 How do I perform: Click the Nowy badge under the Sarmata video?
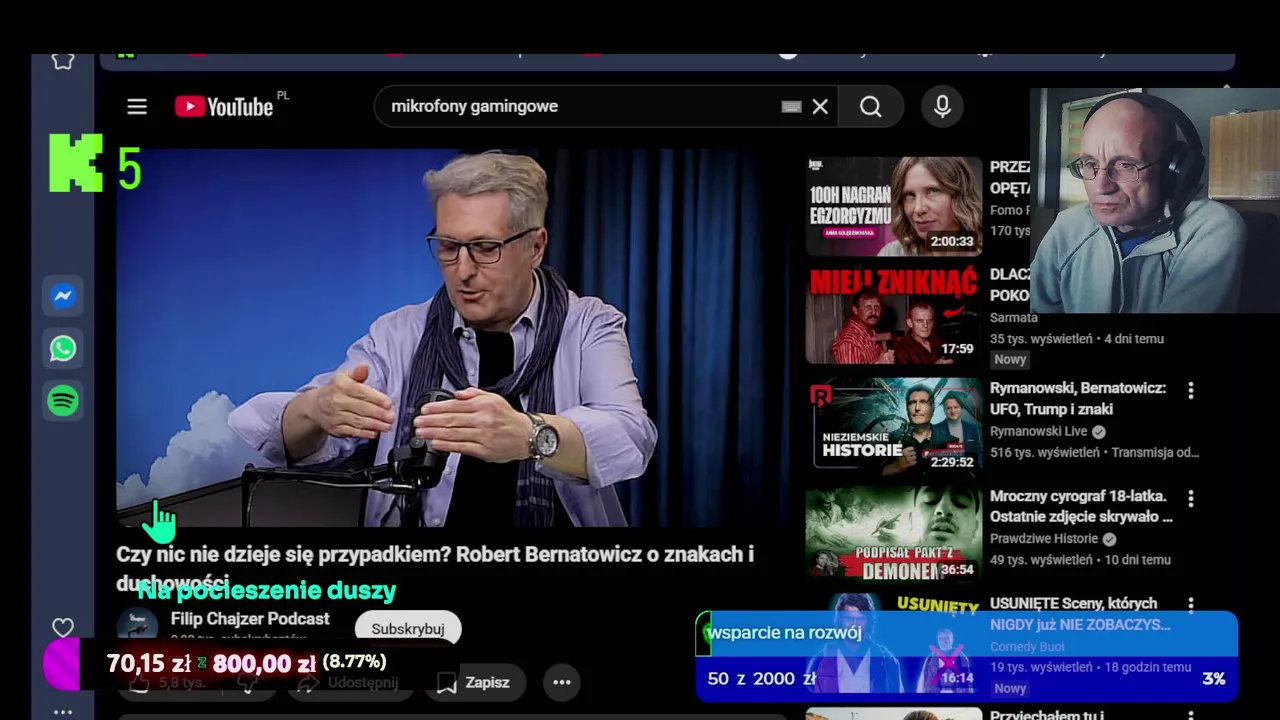point(1010,359)
